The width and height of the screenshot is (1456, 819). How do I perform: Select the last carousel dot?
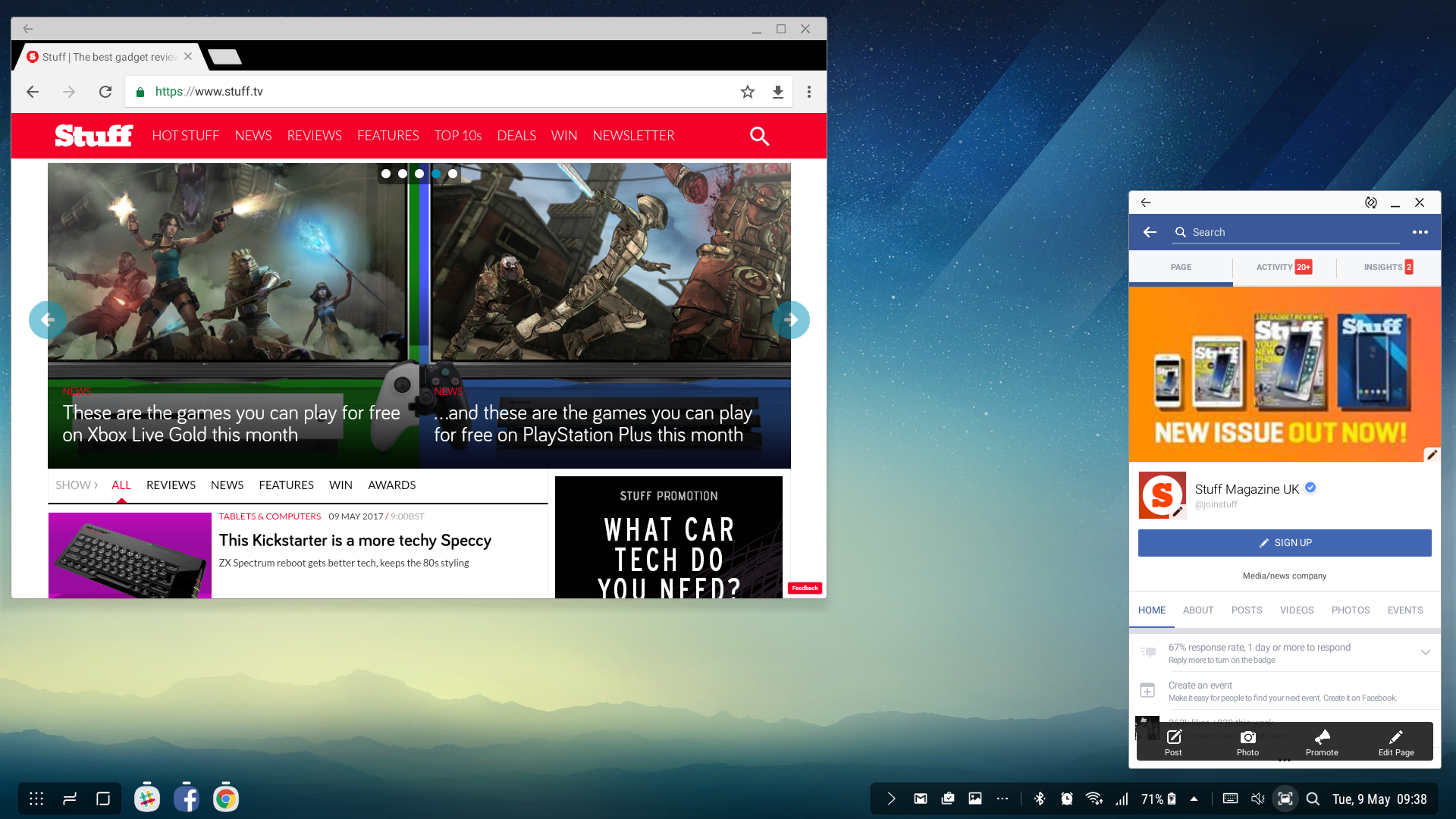click(453, 174)
